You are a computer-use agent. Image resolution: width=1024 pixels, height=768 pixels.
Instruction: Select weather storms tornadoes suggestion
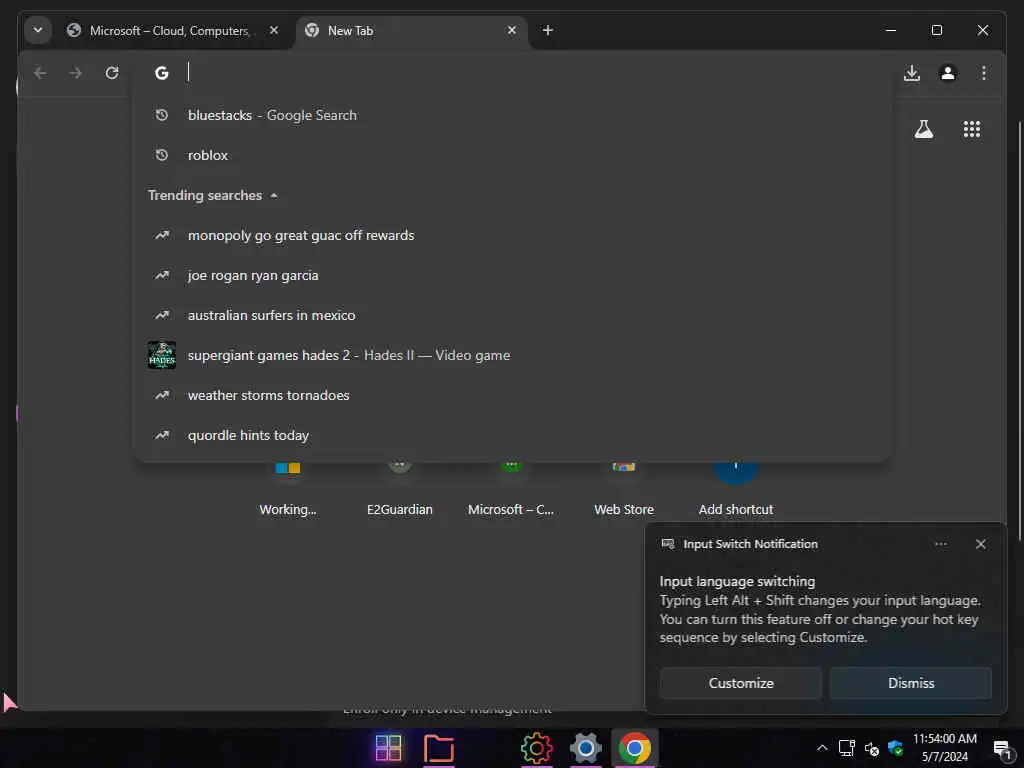tap(512, 395)
